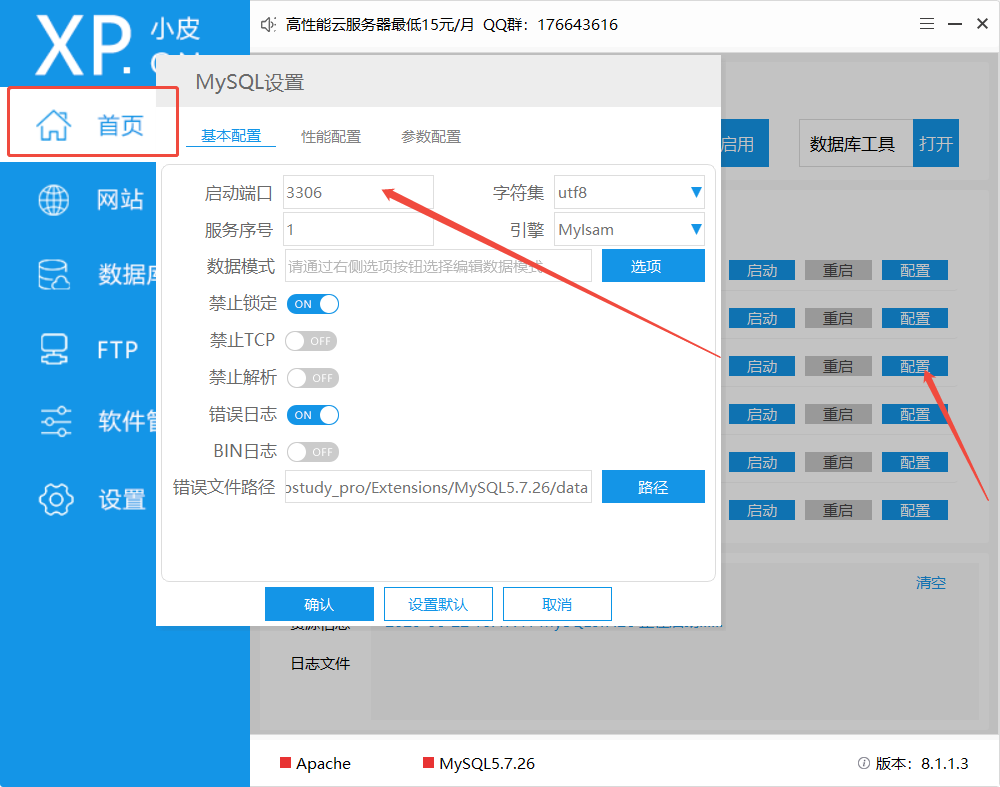The height and width of the screenshot is (787, 1000).
Task: Expand the 字符集 utf8 dropdown
Action: point(629,193)
